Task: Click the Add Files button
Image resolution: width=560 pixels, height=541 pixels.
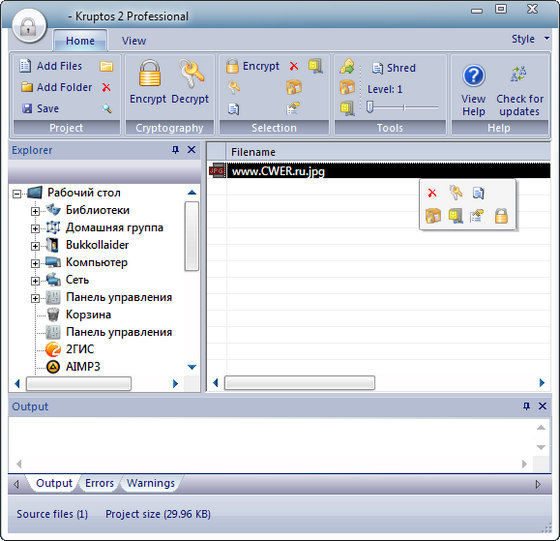Action: click(x=51, y=66)
